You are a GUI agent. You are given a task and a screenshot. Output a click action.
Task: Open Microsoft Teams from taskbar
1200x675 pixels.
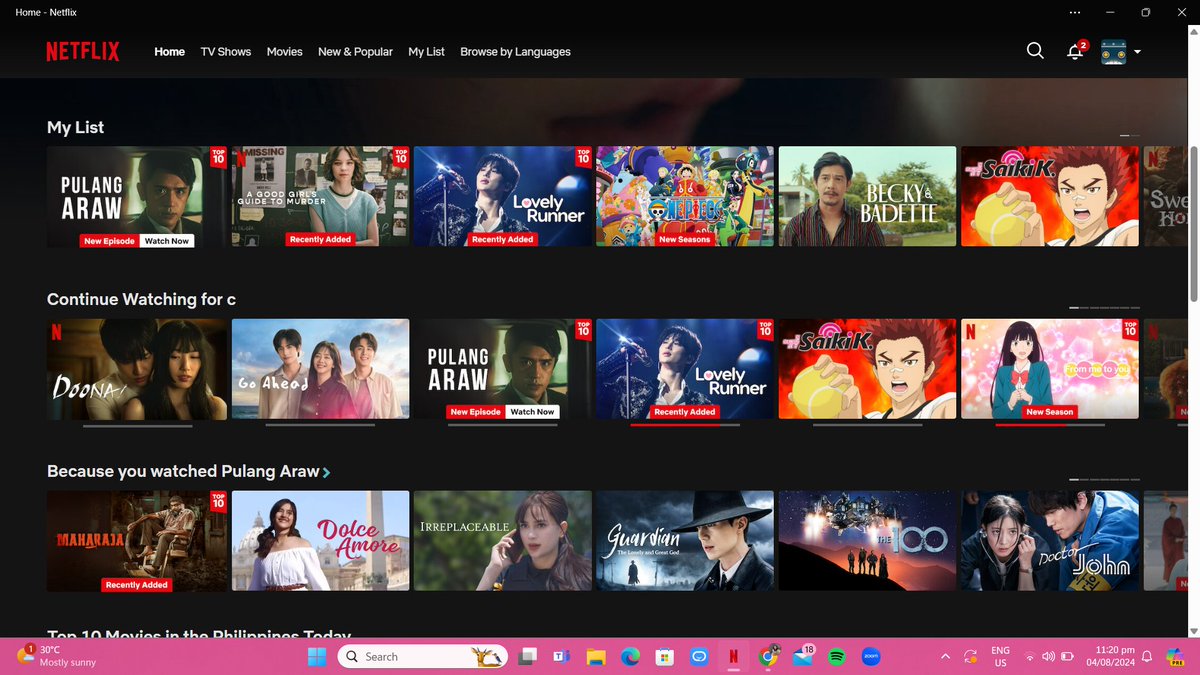pos(561,657)
